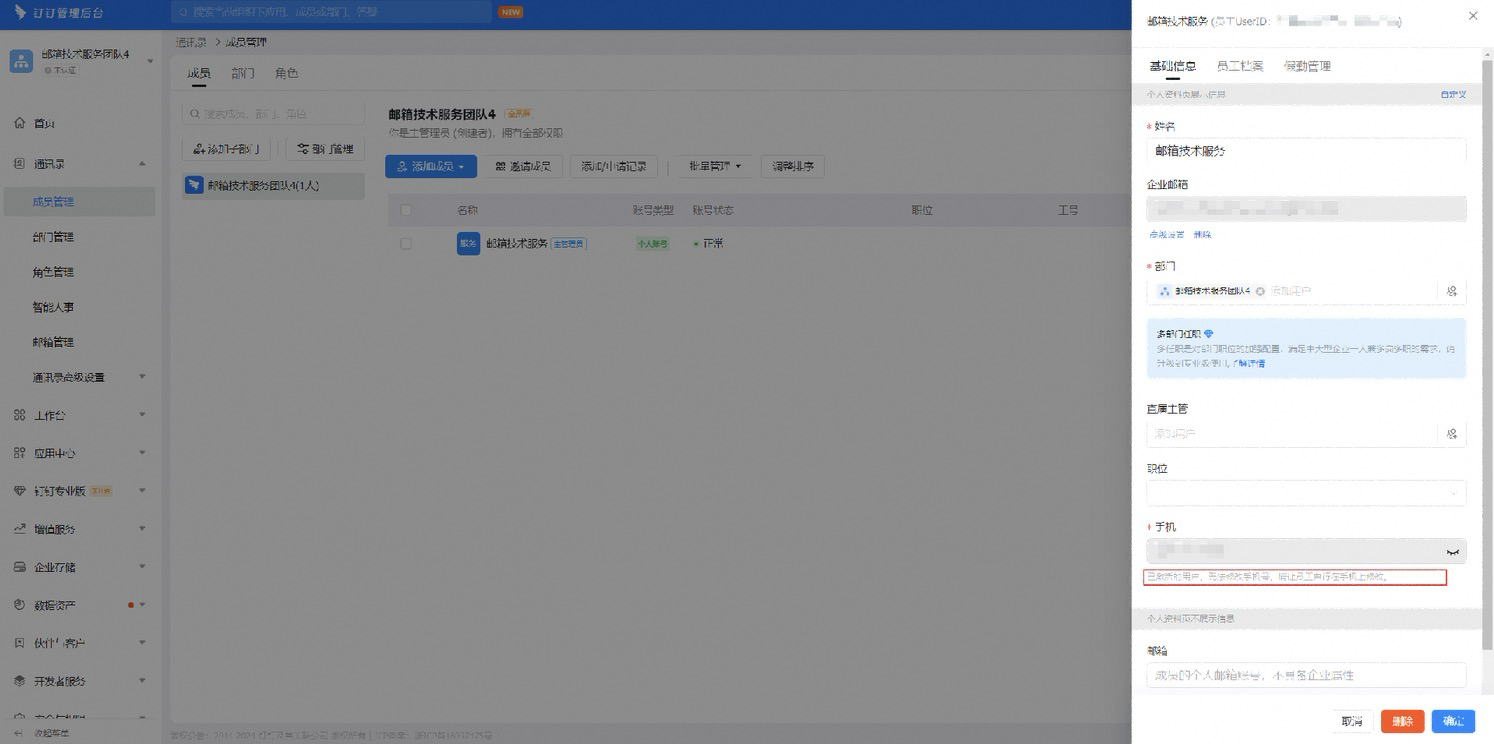Collapse the sidebar with 收起菜单 icon
This screenshot has width=1494, height=744.
tap(18, 733)
